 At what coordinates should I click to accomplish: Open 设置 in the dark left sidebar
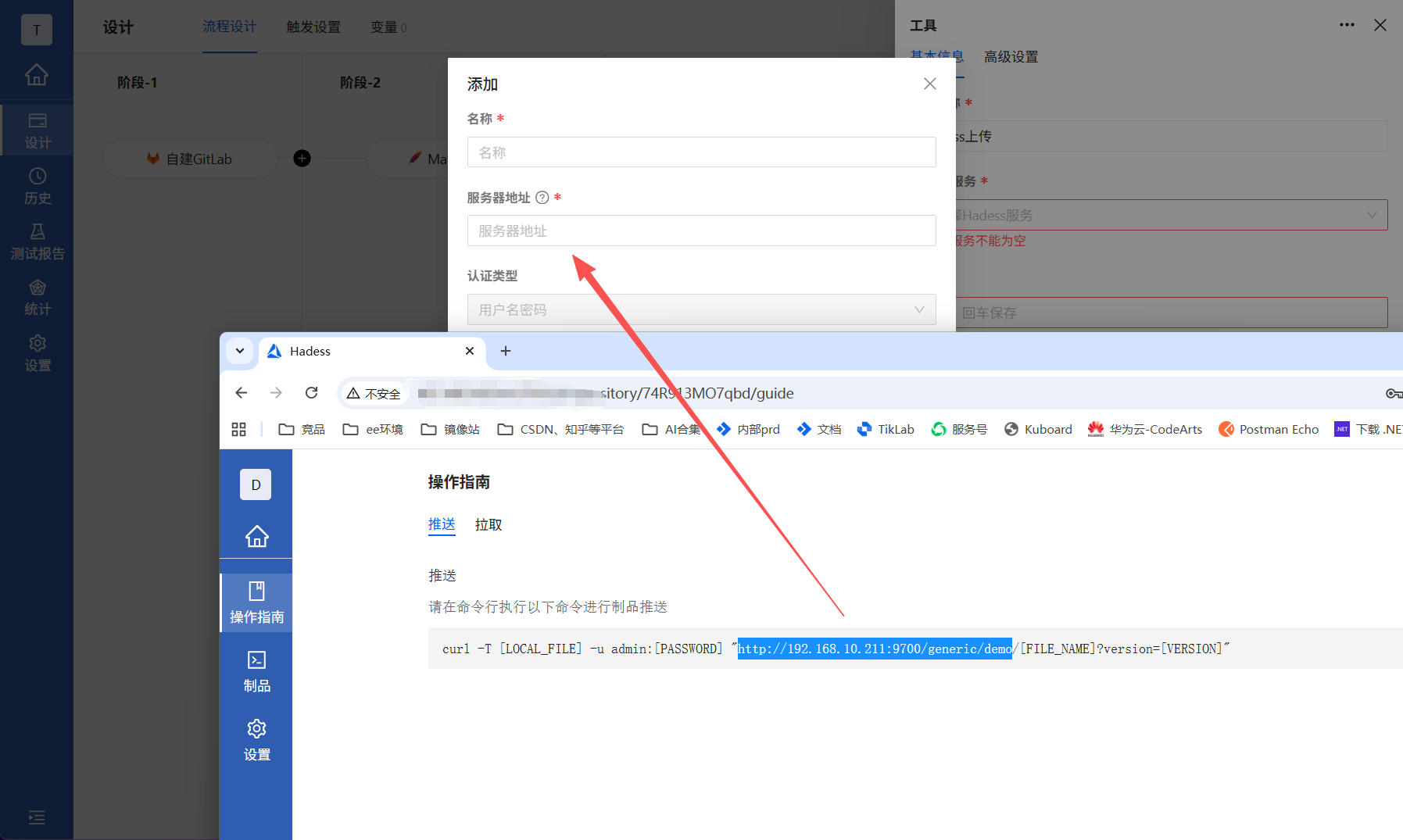coord(37,353)
